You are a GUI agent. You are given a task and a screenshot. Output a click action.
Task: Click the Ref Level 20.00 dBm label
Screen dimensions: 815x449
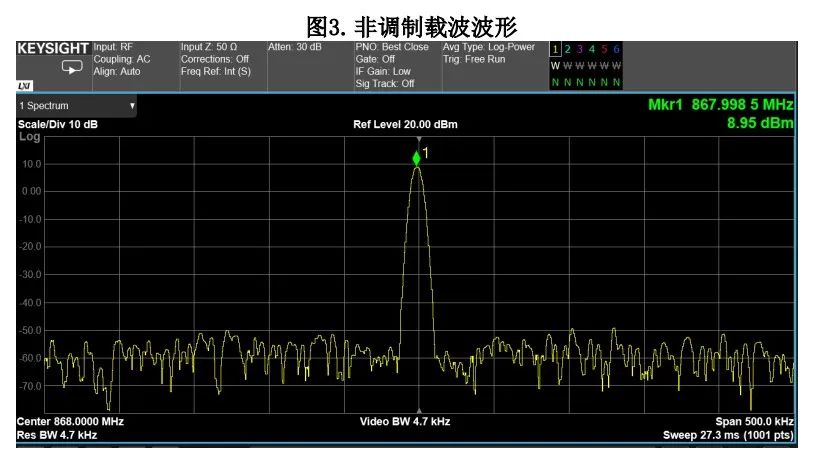click(405, 124)
